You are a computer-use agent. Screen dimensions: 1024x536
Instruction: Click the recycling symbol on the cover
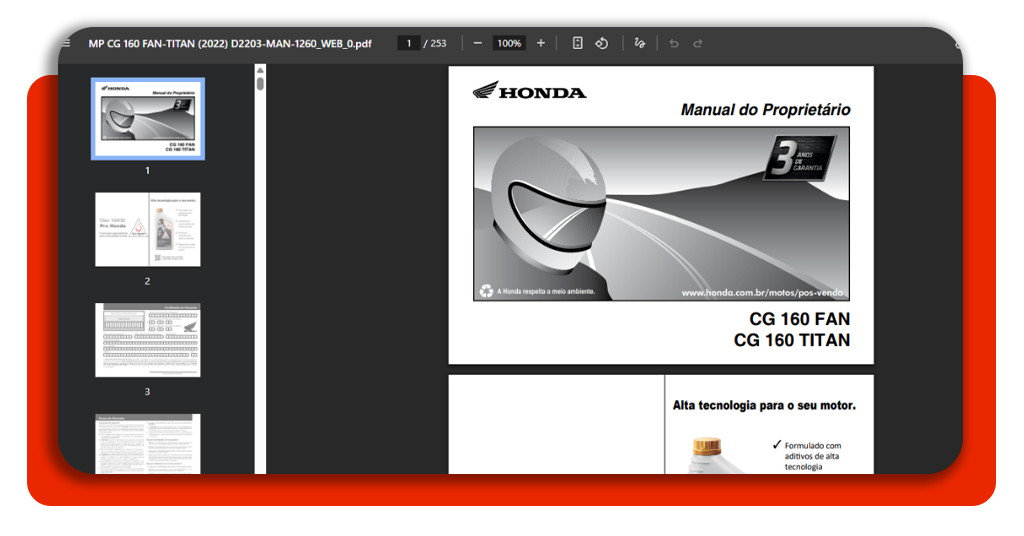coord(486,291)
